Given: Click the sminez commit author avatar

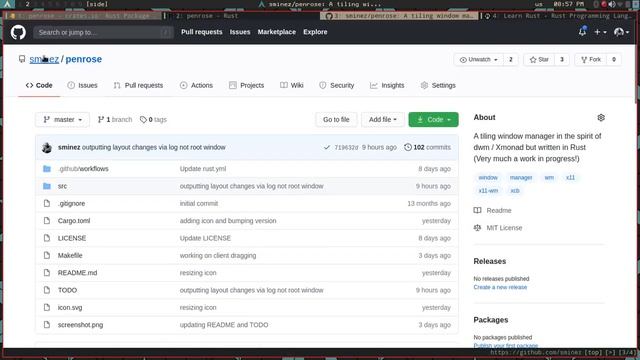Looking at the screenshot, I should tap(47, 147).
